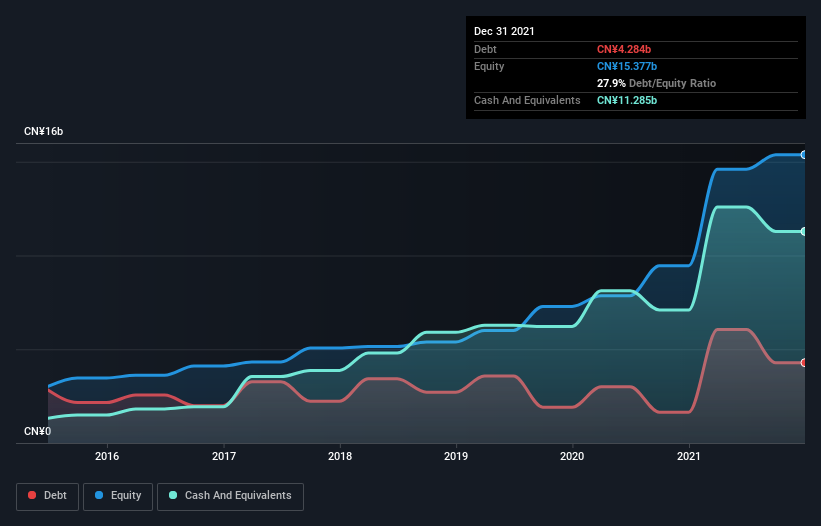Click the red Debt legend dot
Screen dimensions: 821x526
[x=32, y=495]
